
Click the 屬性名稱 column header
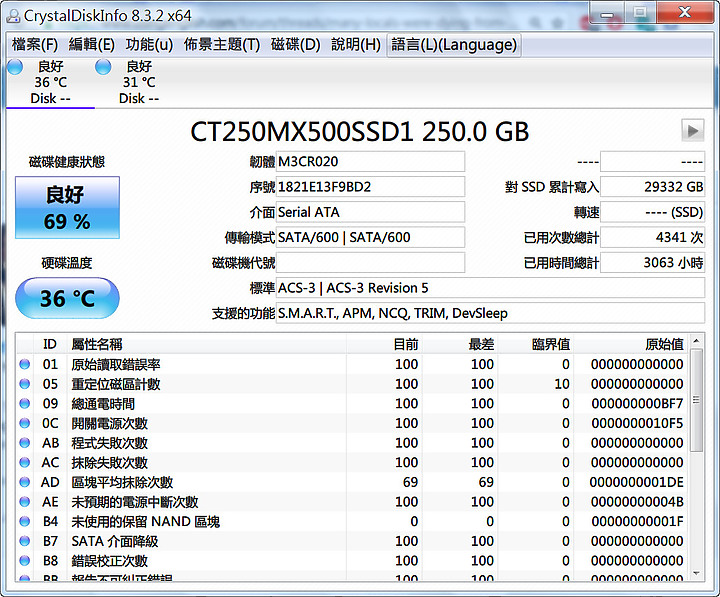click(x=207, y=344)
